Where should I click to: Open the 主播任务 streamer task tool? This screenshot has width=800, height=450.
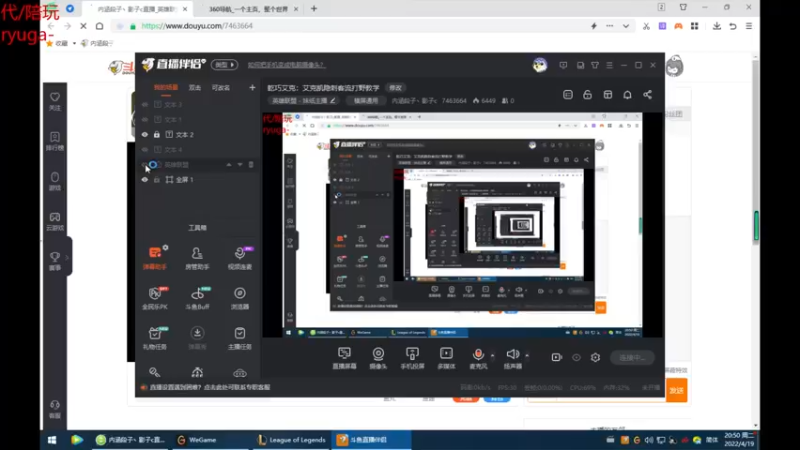239,338
